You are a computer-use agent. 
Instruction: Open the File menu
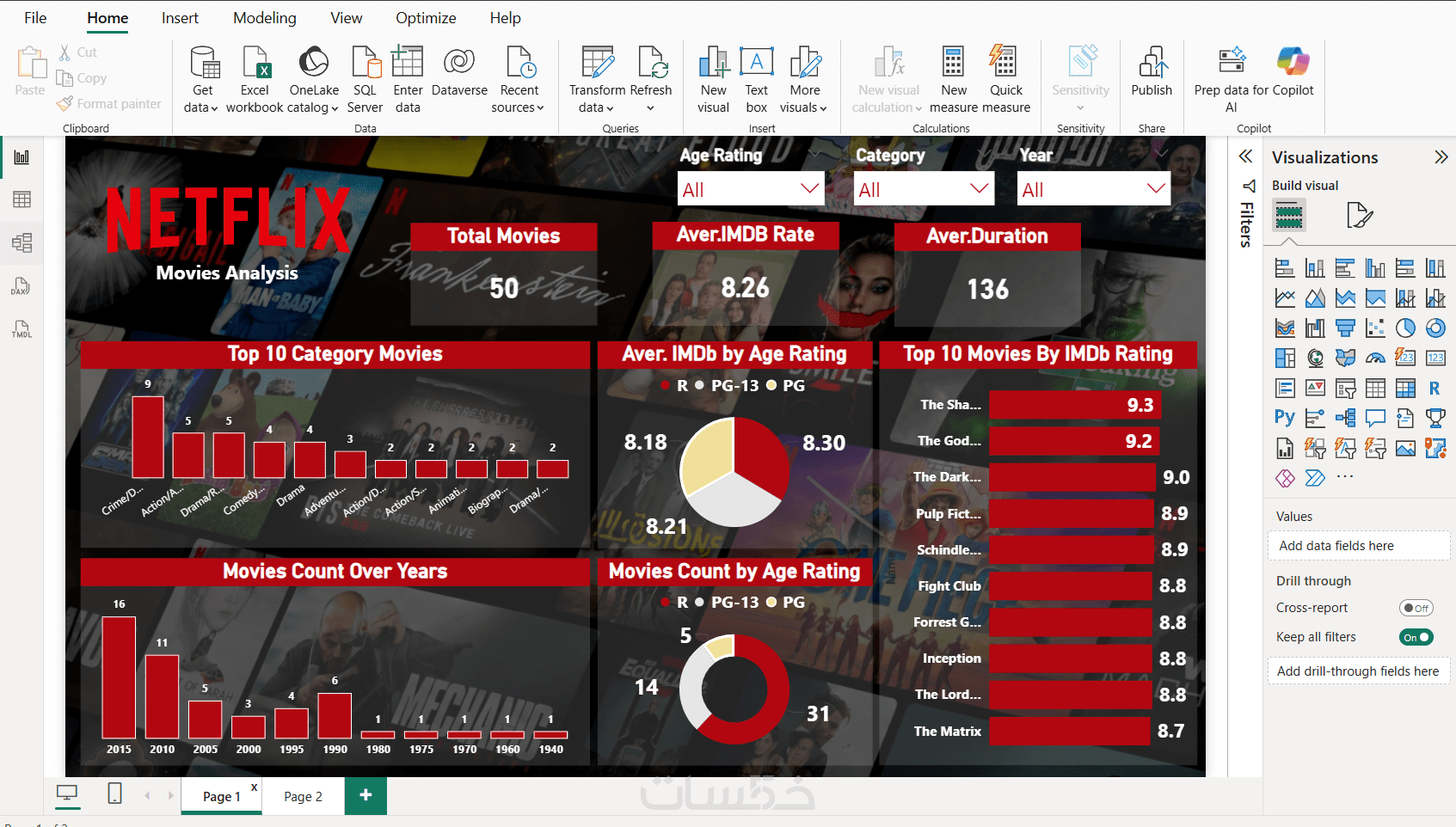(x=35, y=18)
